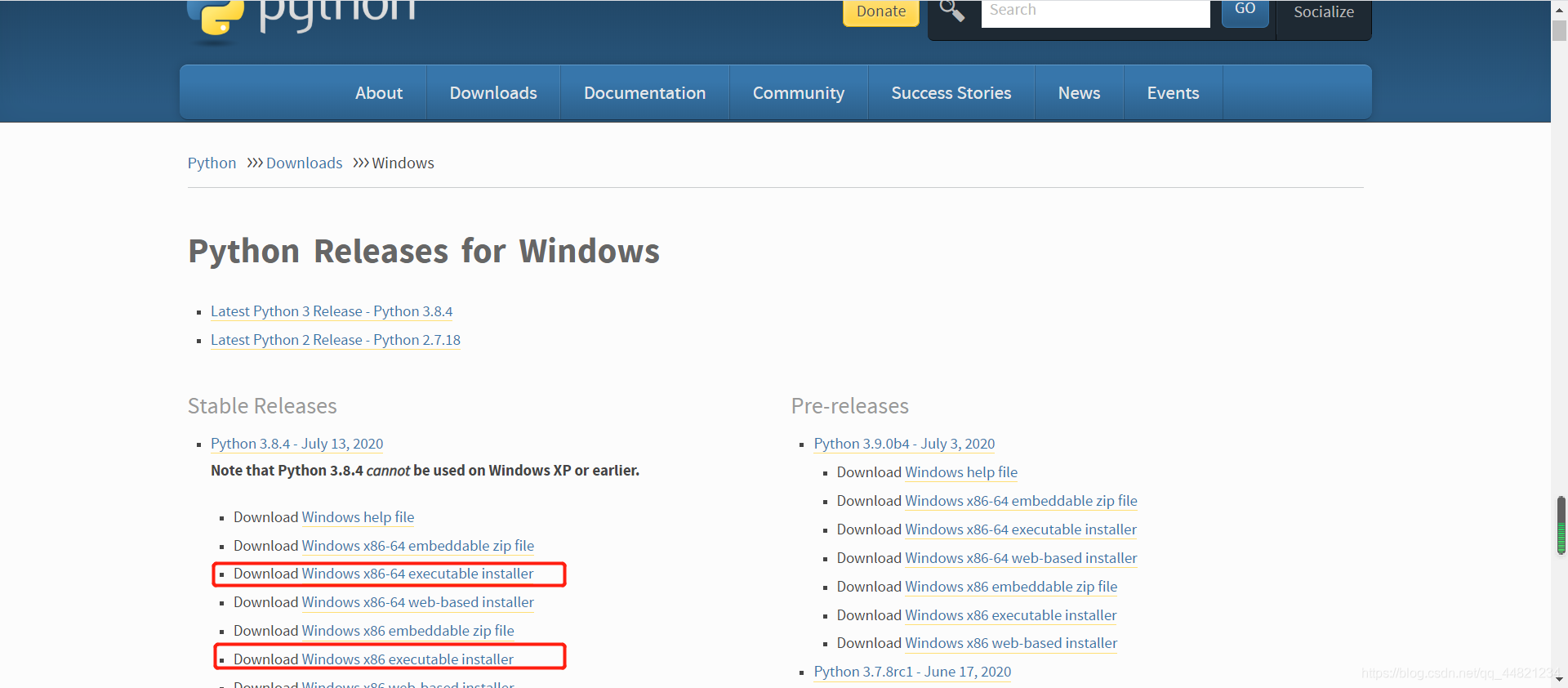
Task: Download stable Windows help file
Action: click(359, 517)
